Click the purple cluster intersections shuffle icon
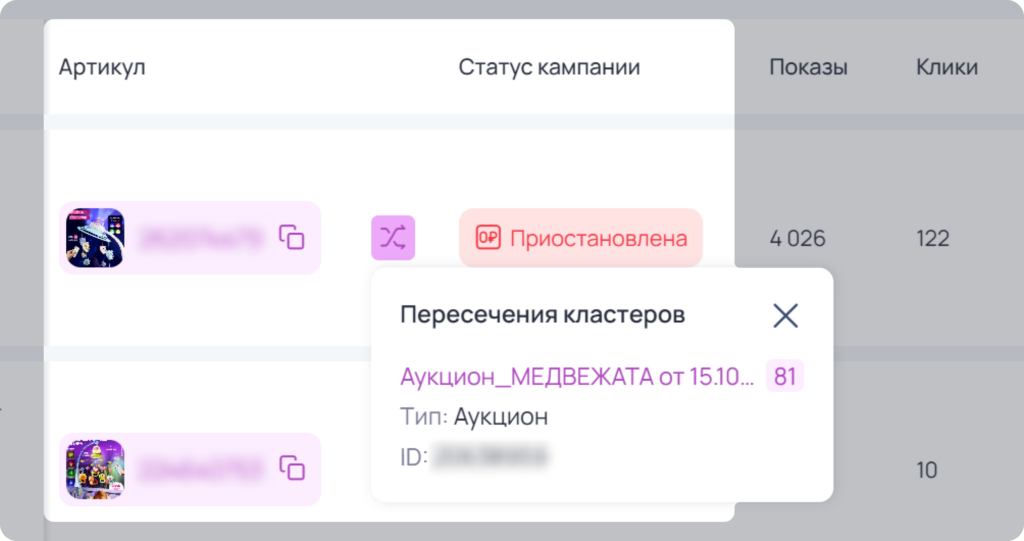 tap(393, 238)
